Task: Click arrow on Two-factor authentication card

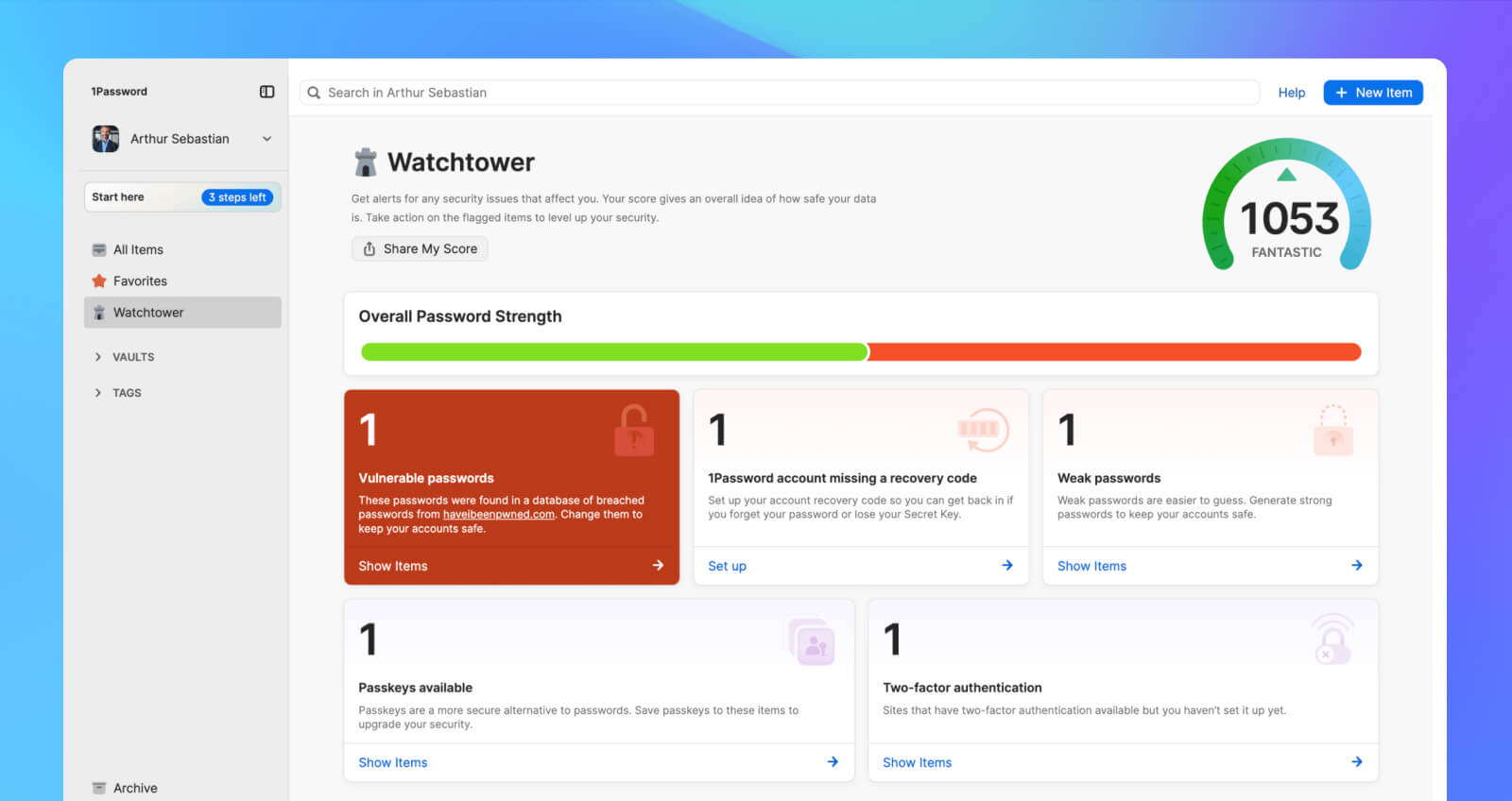Action: (1357, 762)
